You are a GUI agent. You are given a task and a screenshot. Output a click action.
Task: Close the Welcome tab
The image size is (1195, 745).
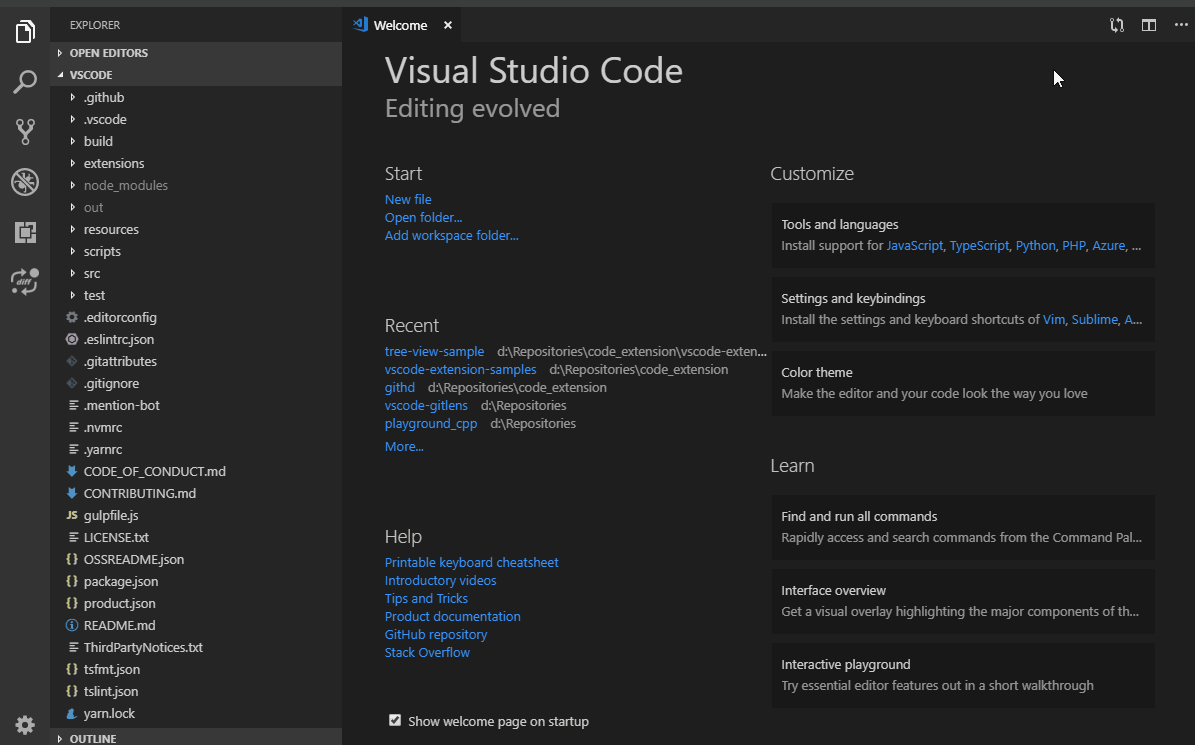[x=448, y=25]
